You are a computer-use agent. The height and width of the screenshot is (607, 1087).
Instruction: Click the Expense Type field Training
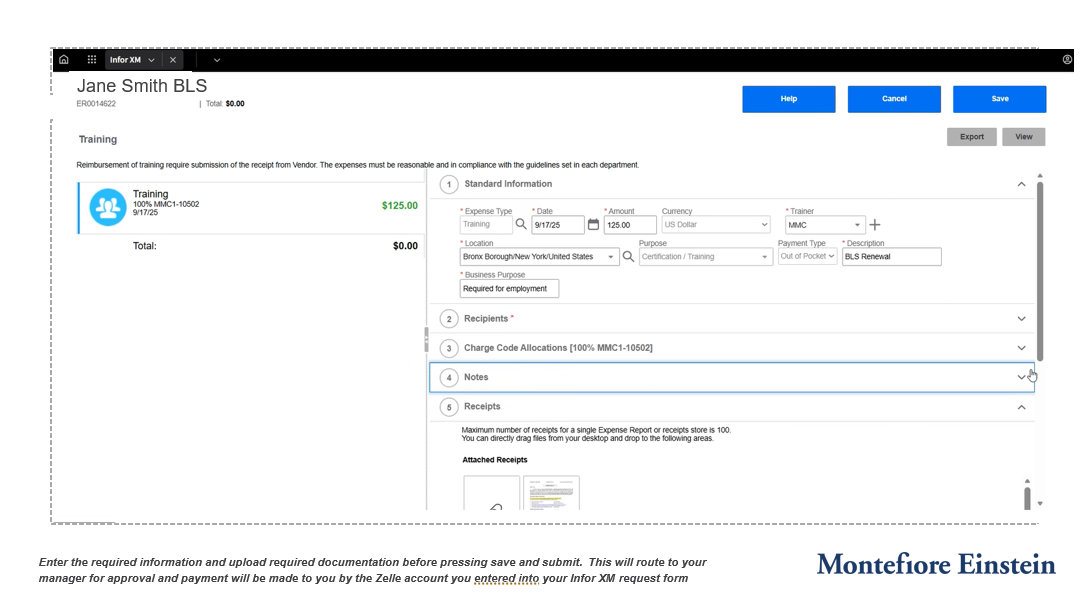tap(486, 225)
